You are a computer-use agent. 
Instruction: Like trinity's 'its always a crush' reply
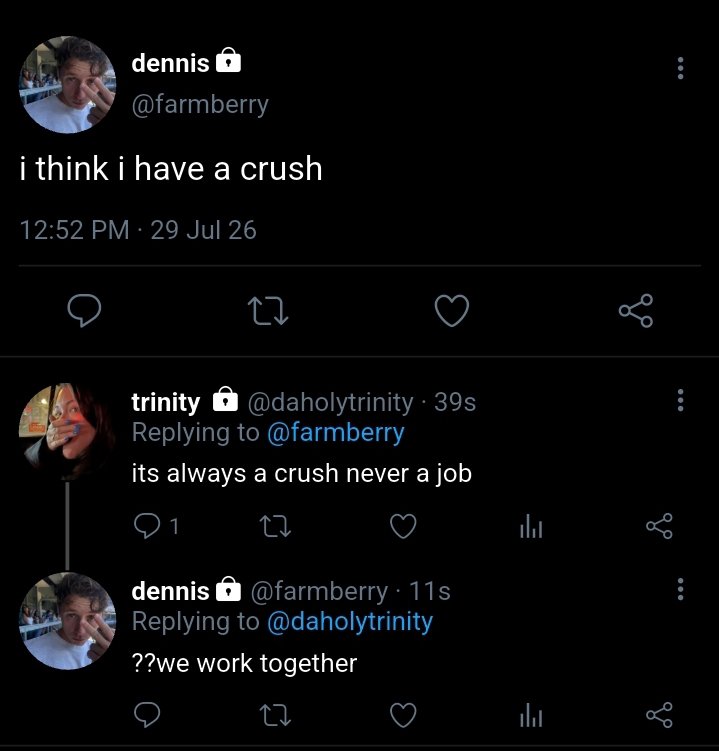403,526
